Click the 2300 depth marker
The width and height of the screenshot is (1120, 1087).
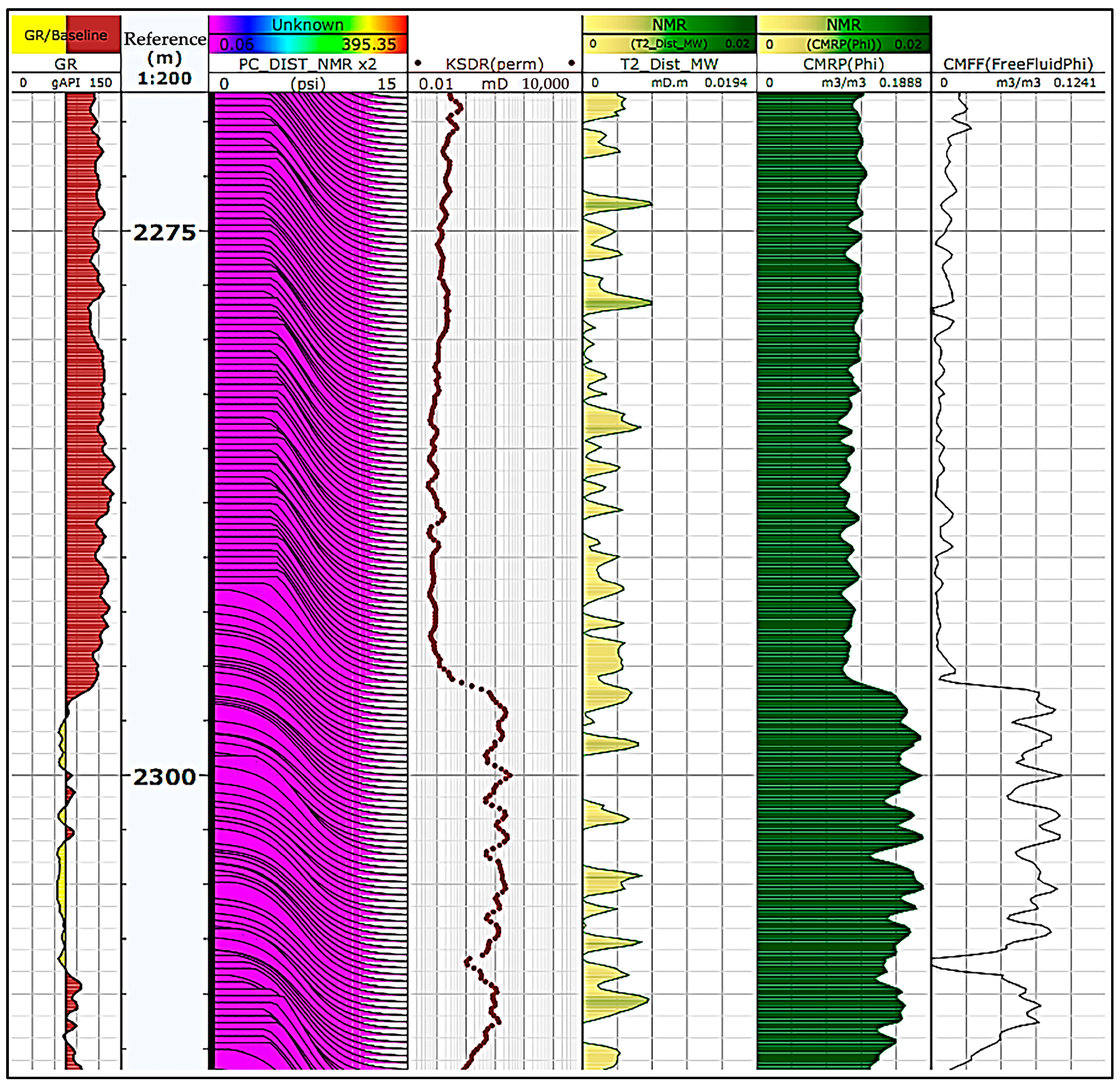click(x=165, y=777)
